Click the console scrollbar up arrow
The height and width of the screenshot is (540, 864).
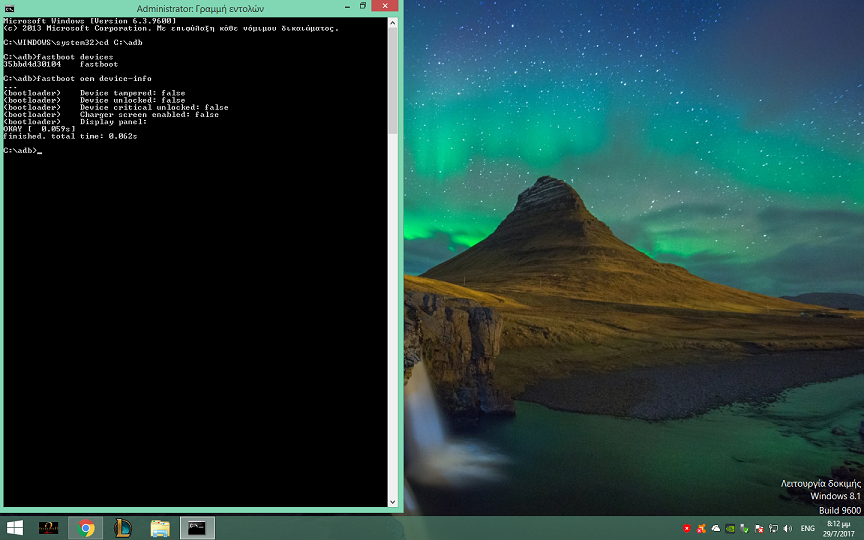[393, 23]
